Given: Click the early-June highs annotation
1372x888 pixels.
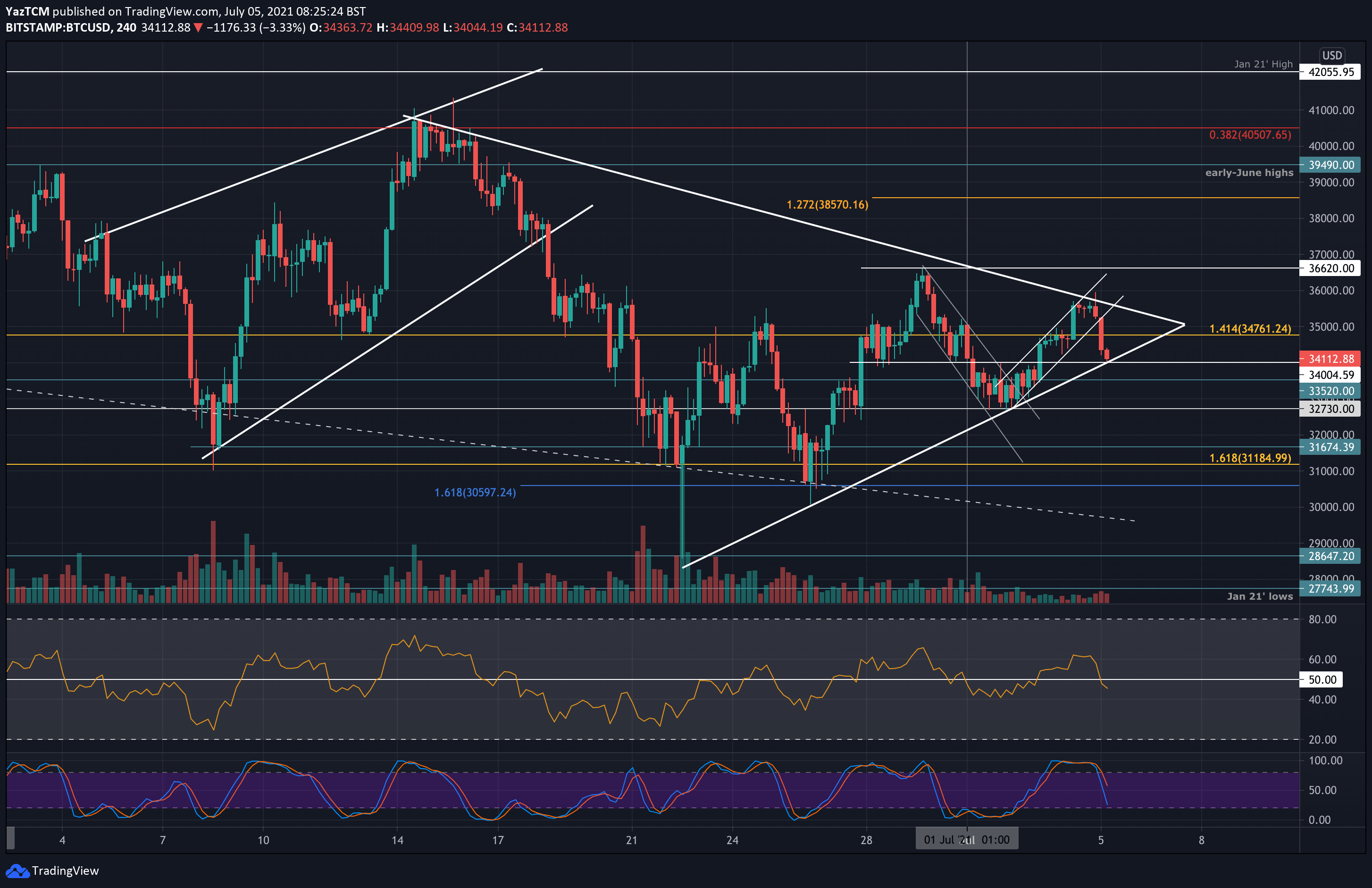Looking at the screenshot, I should (x=1249, y=172).
